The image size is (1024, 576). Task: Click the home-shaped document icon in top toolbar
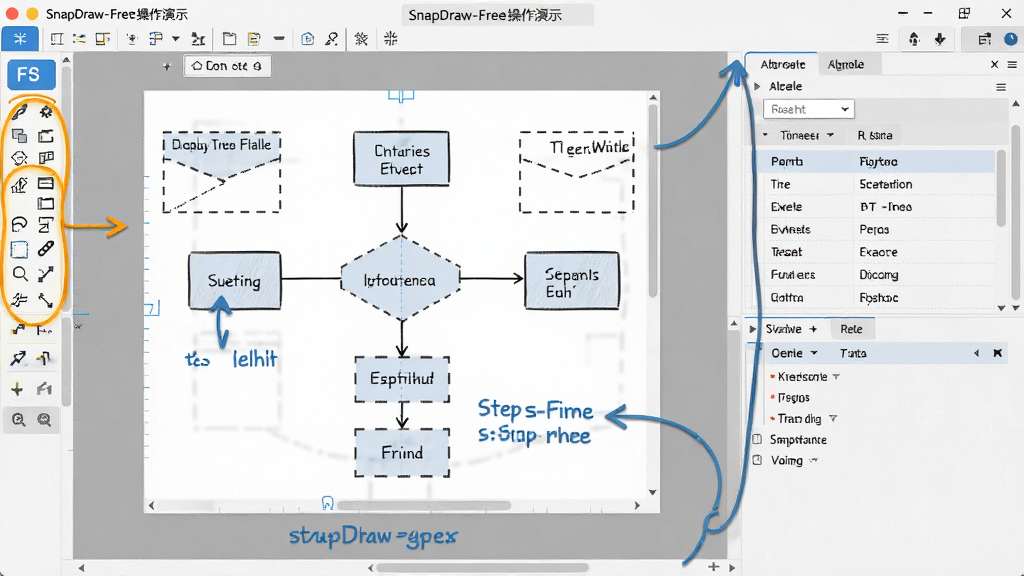click(x=308, y=39)
